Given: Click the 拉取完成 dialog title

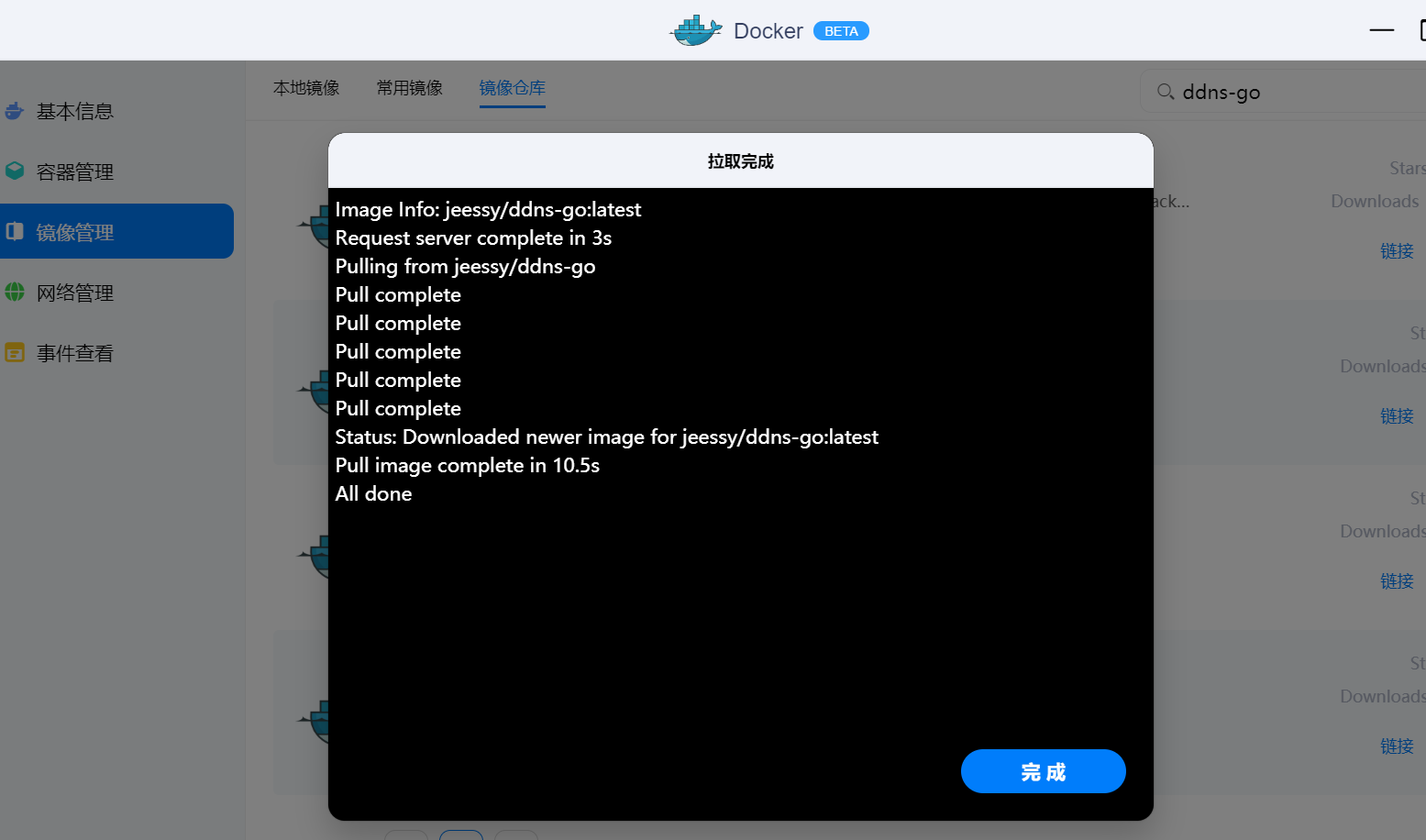Looking at the screenshot, I should pos(741,161).
